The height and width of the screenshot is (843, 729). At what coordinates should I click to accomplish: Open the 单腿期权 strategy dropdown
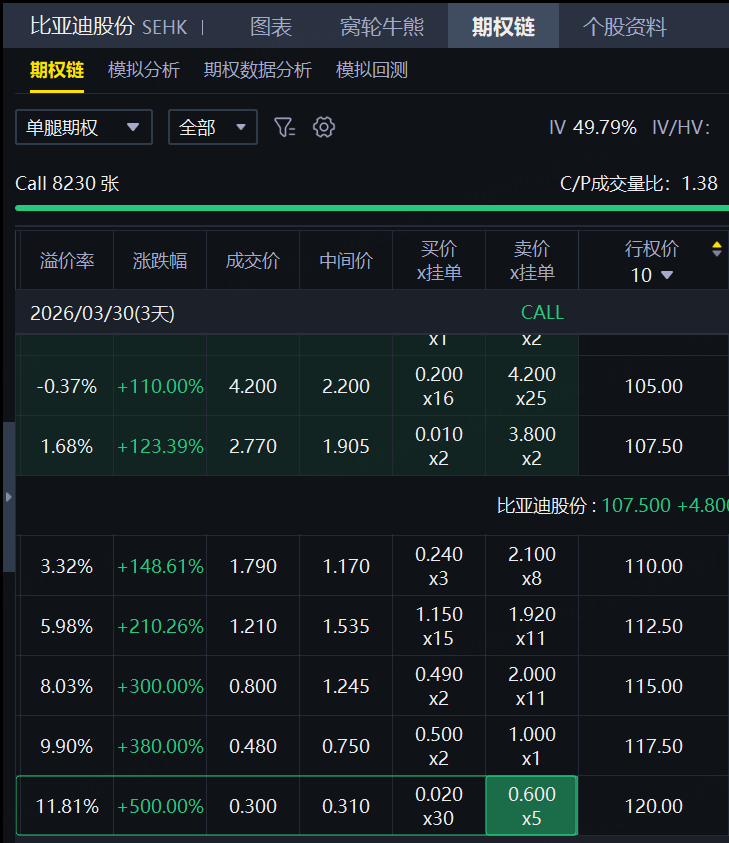pyautogui.click(x=84, y=127)
